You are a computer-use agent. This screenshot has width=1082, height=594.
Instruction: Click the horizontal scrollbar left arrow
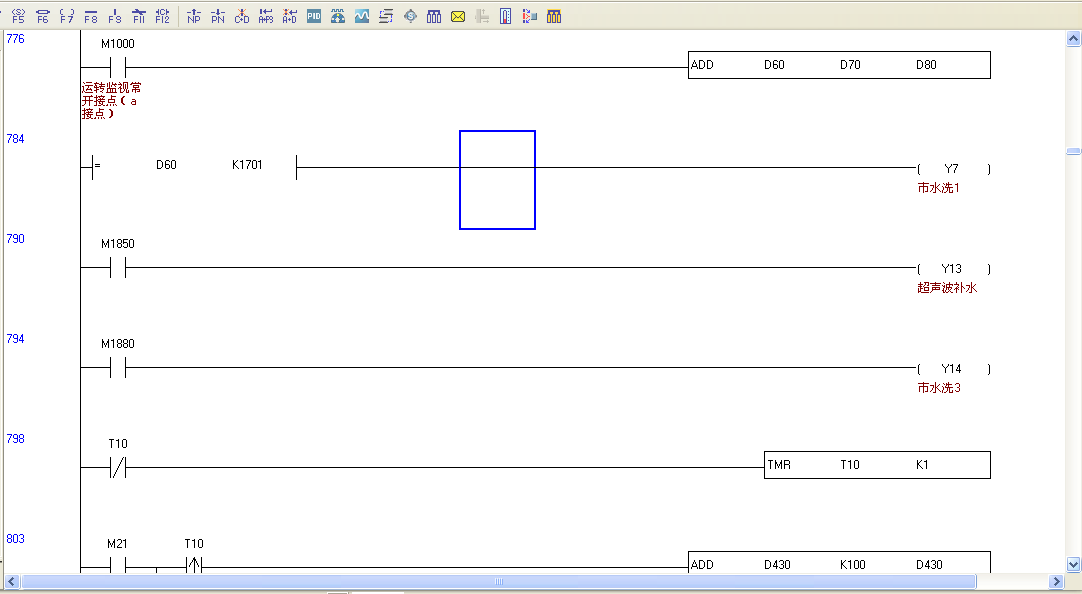click(x=12, y=581)
